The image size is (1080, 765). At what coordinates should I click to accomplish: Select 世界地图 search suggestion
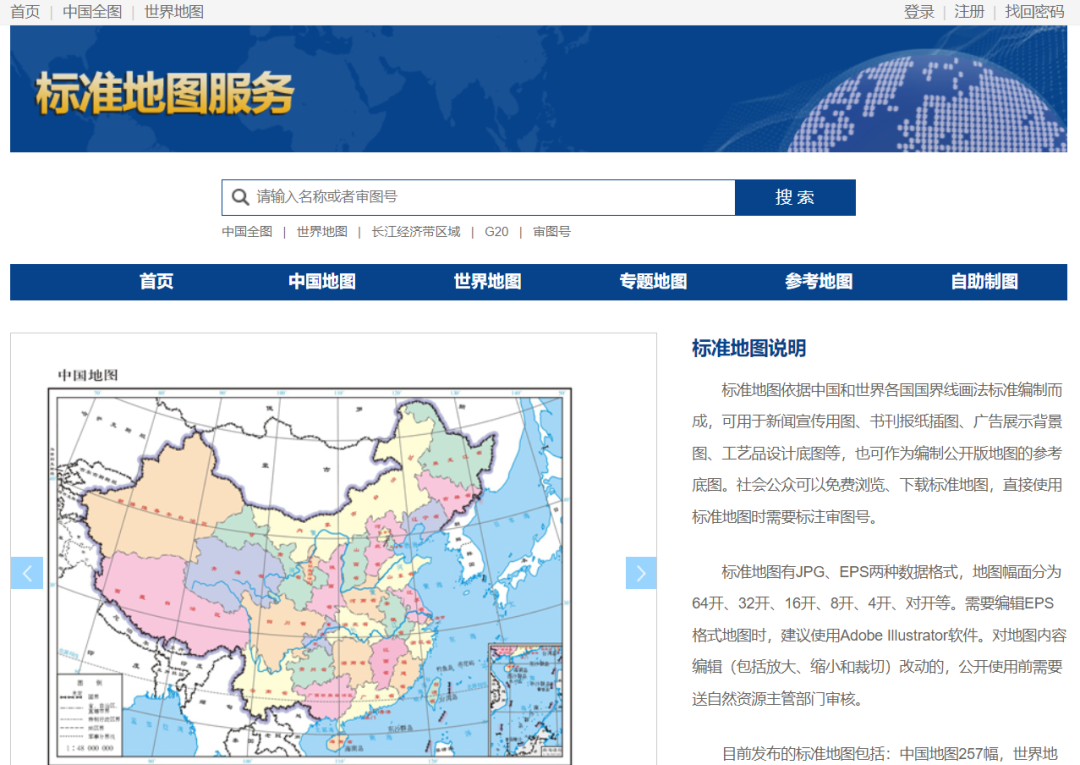point(322,232)
